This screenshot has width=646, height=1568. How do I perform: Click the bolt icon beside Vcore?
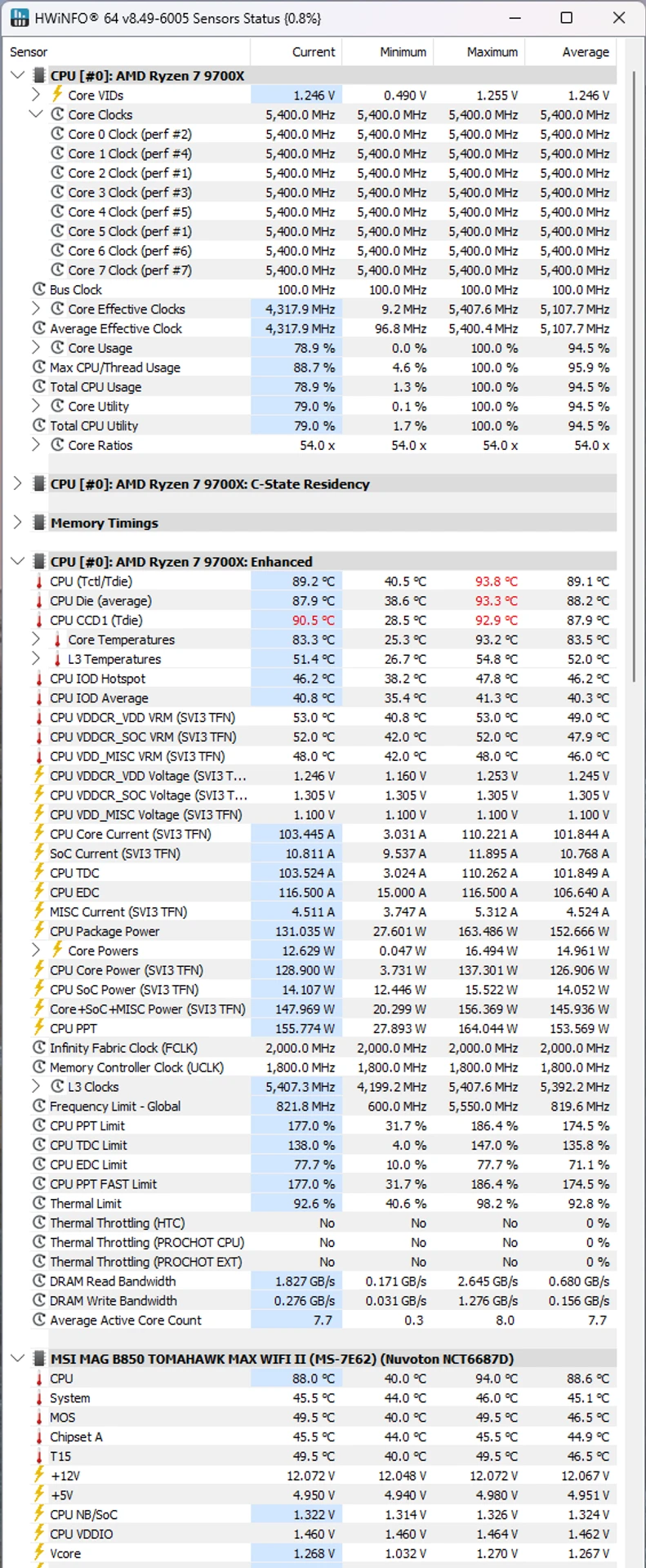[38, 1553]
